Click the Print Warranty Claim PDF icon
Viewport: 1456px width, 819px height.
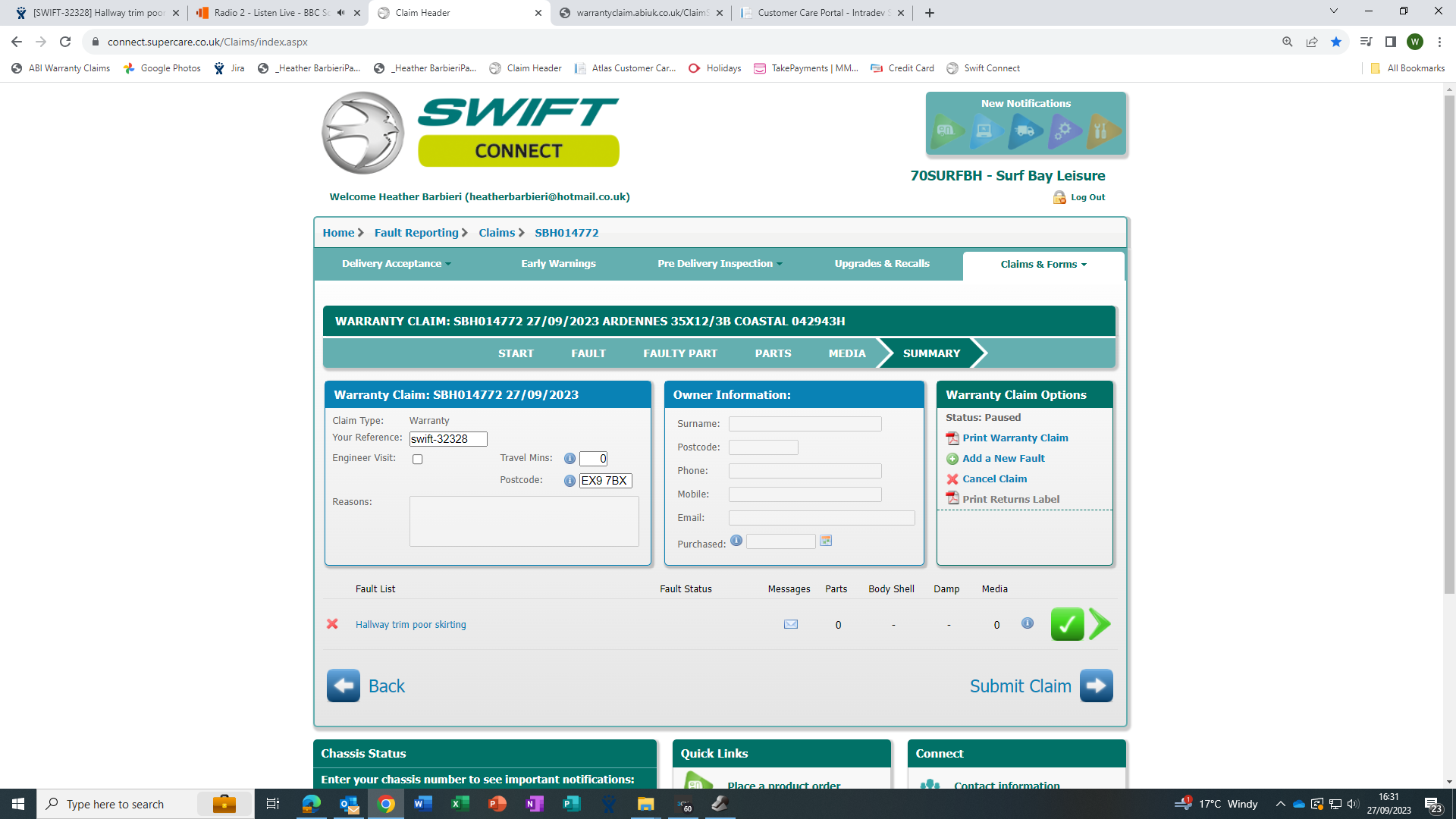(x=952, y=438)
